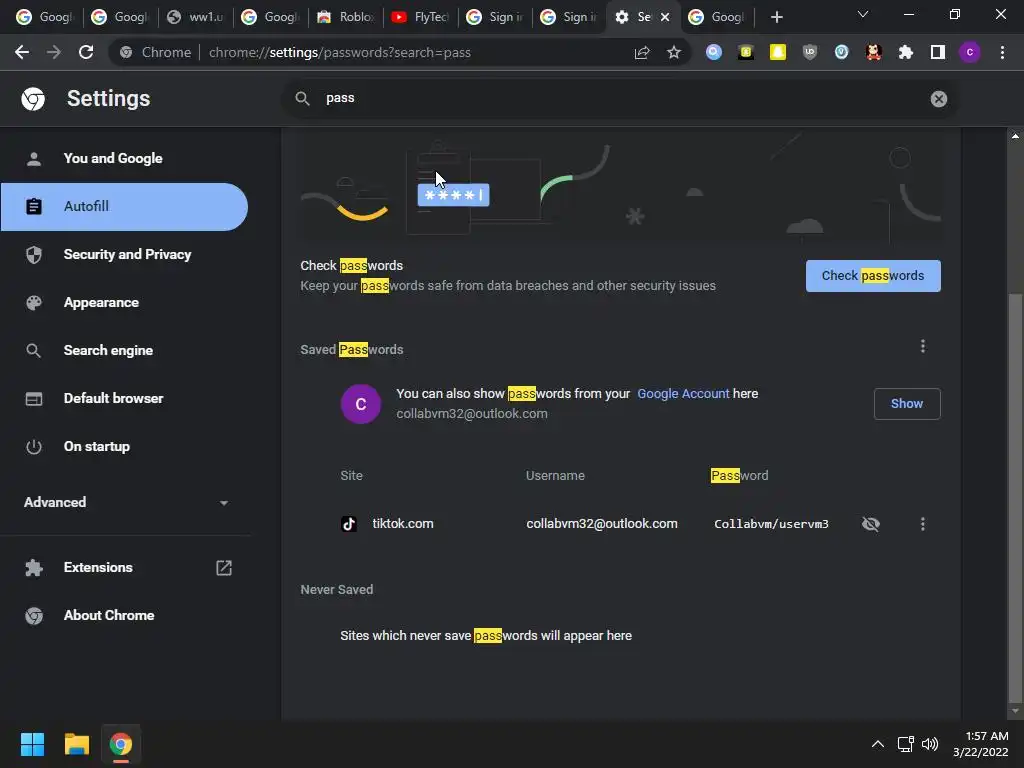The image size is (1024, 768).
Task: Click the uBlock shield extension icon
Action: click(x=809, y=52)
